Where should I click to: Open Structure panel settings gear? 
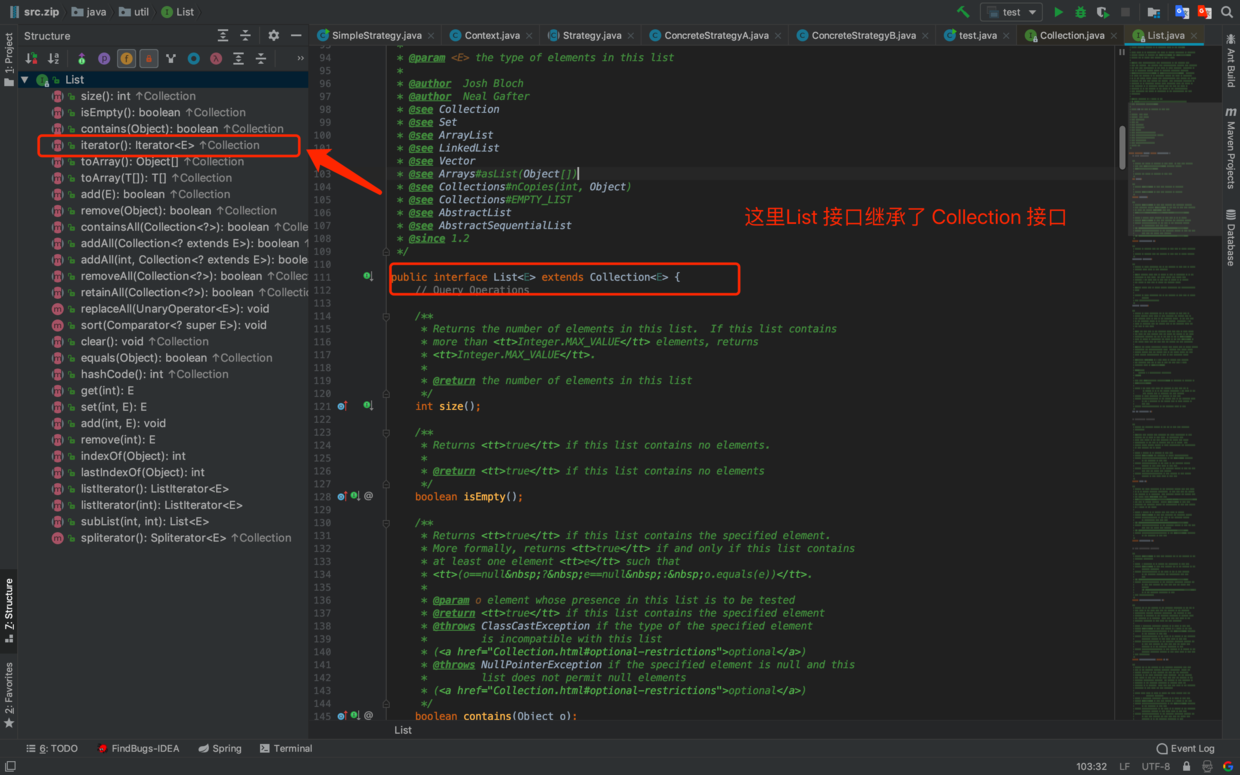click(273, 35)
